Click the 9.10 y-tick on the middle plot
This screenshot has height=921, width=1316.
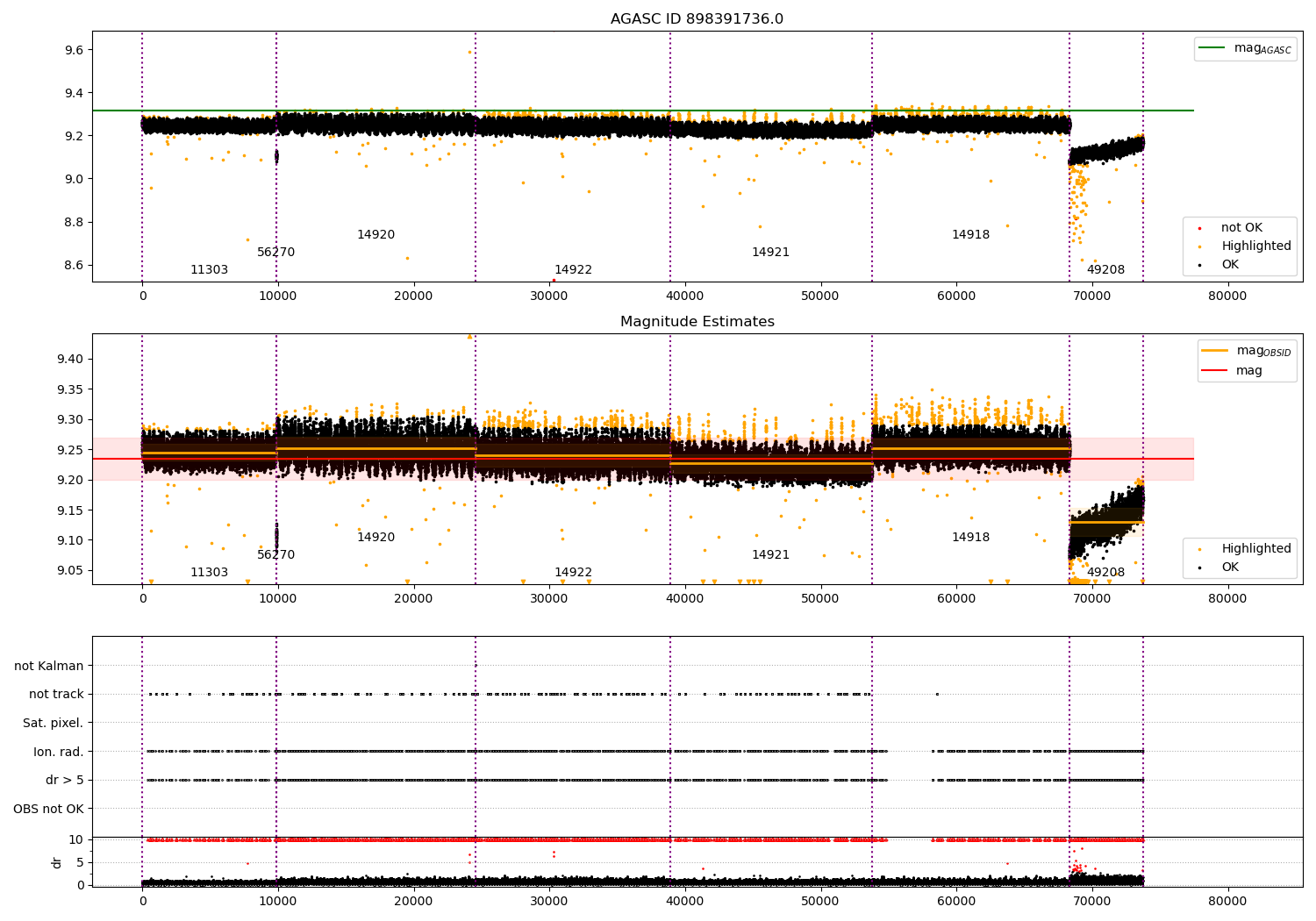point(69,540)
